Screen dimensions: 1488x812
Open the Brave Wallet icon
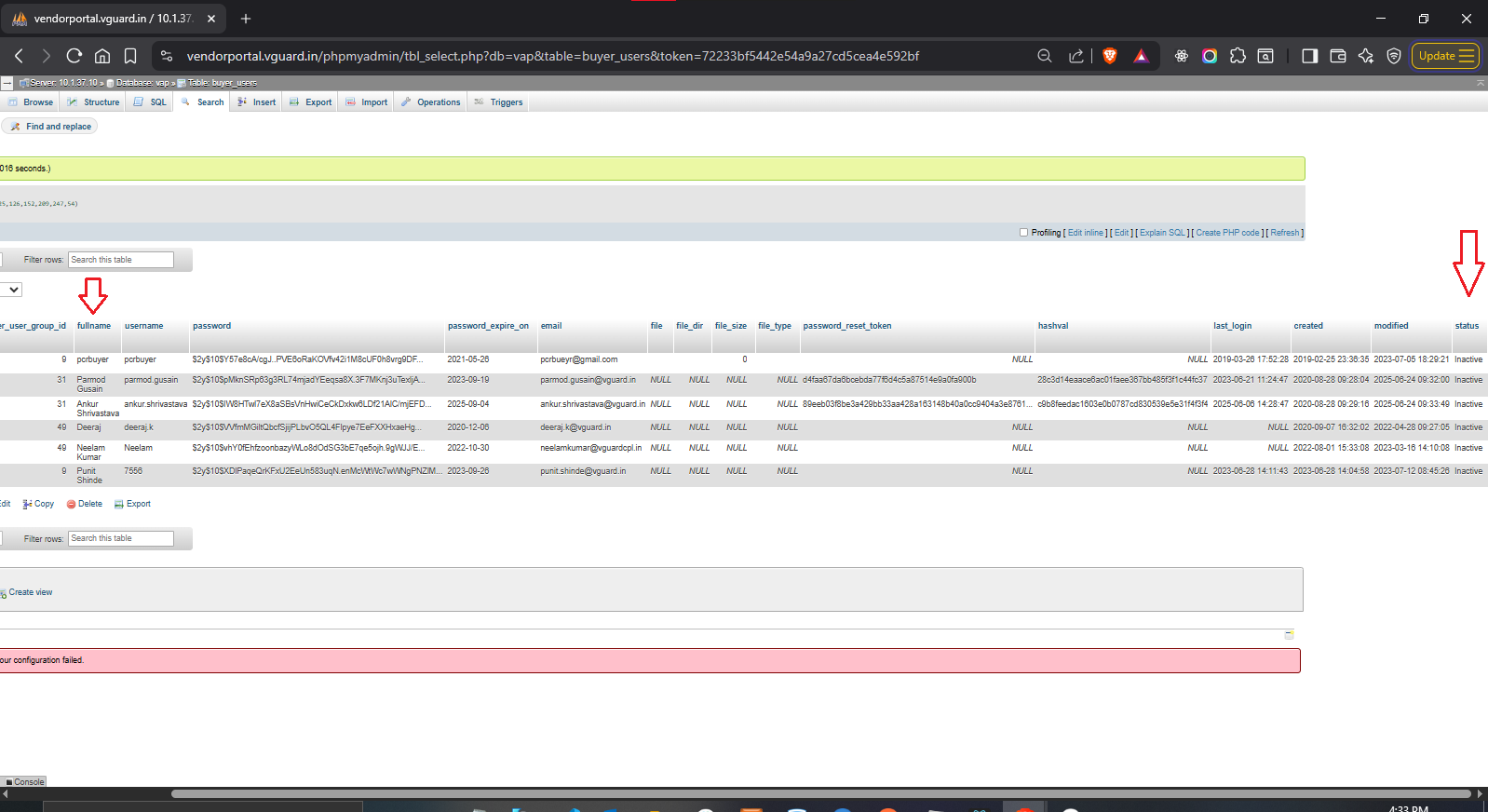coord(1338,56)
